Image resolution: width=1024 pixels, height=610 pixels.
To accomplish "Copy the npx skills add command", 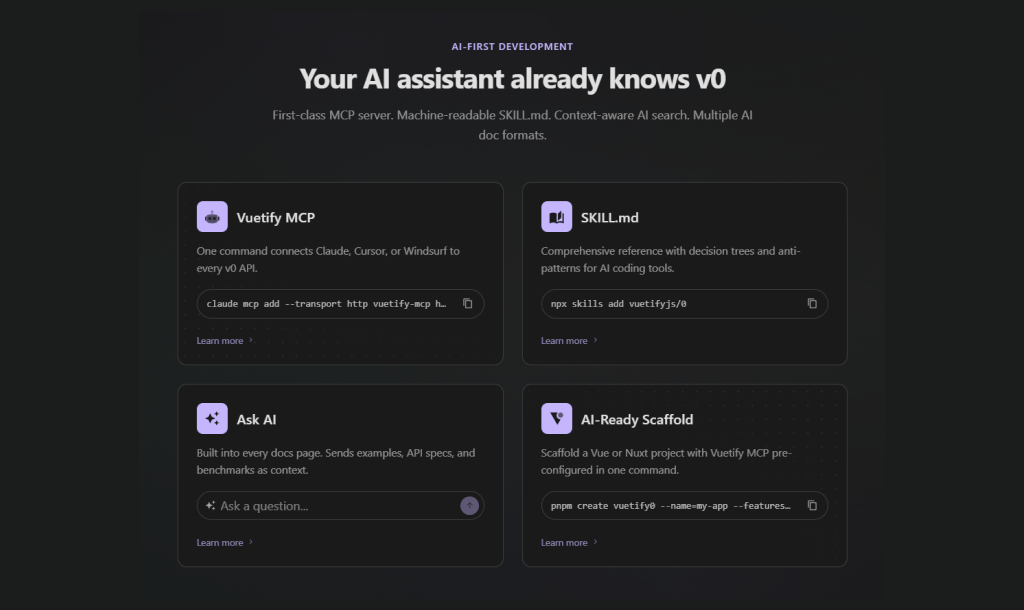I will (x=812, y=304).
